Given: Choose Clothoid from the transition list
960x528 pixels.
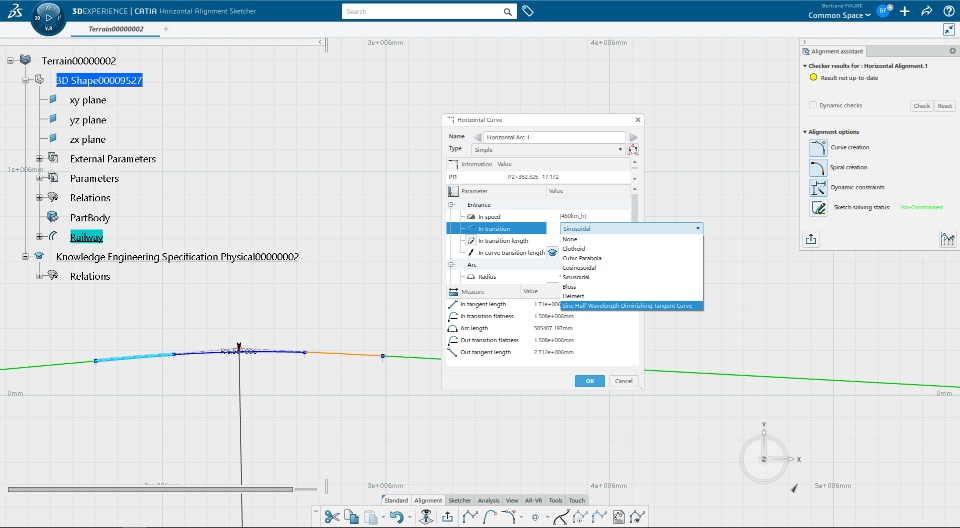Looking at the screenshot, I should coord(574,249).
